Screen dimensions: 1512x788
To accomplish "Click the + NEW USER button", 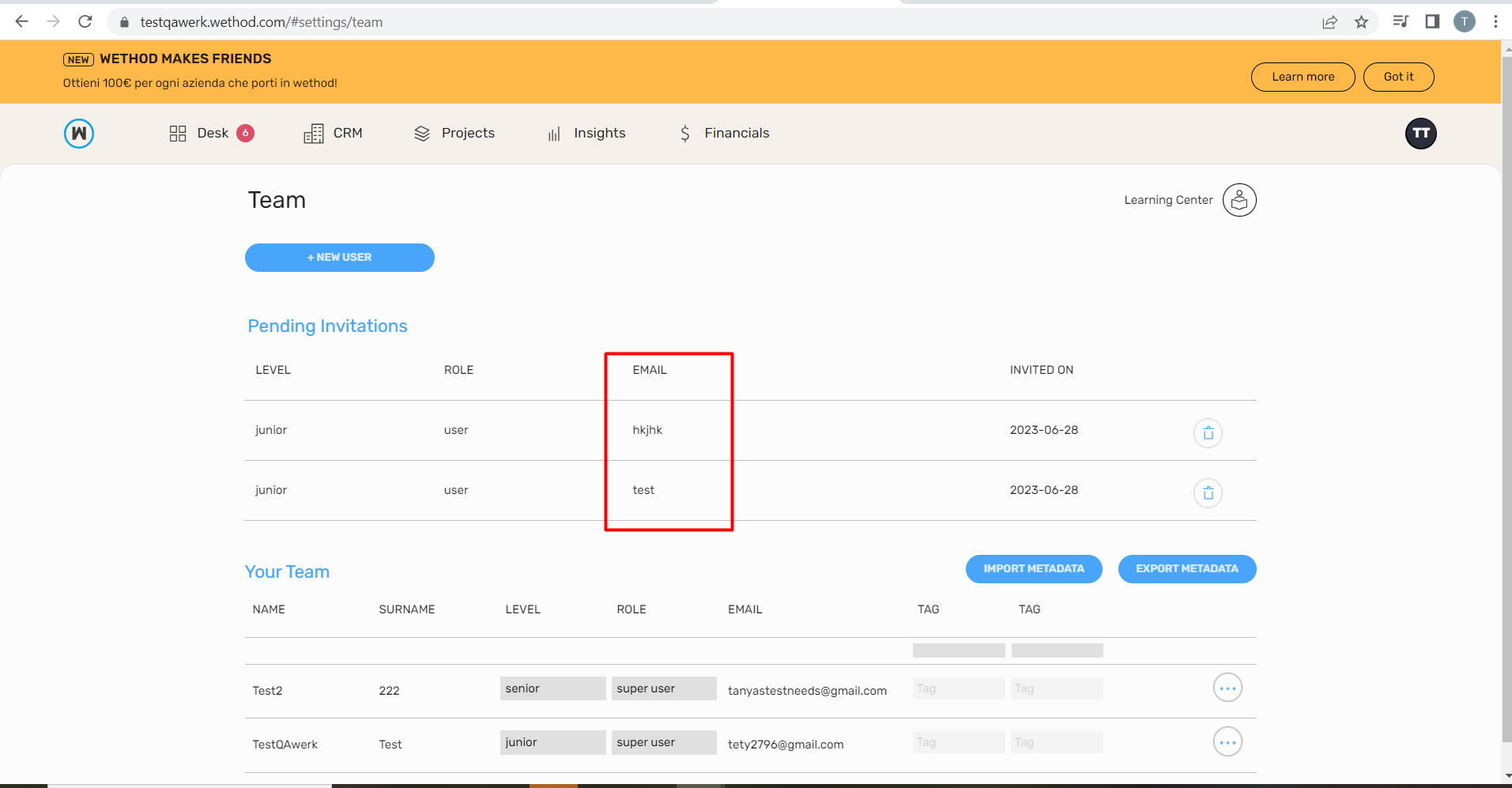I will point(340,258).
